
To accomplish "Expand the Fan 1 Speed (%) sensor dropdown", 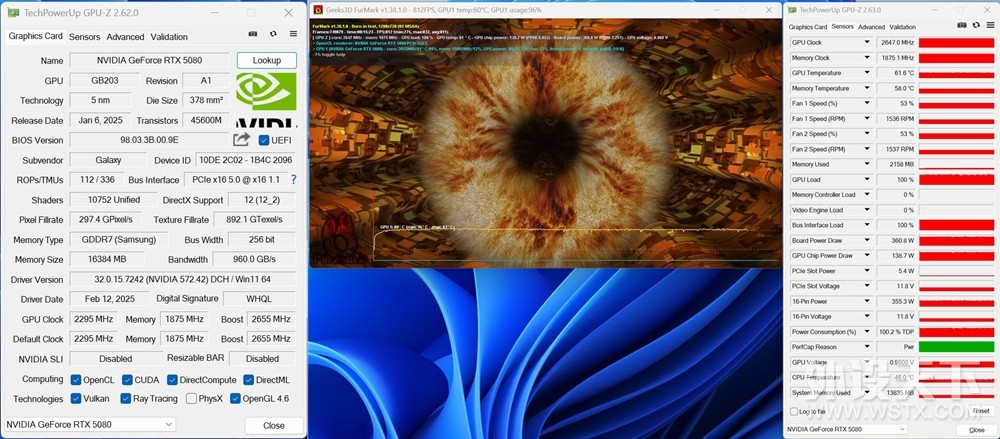I will [x=867, y=103].
